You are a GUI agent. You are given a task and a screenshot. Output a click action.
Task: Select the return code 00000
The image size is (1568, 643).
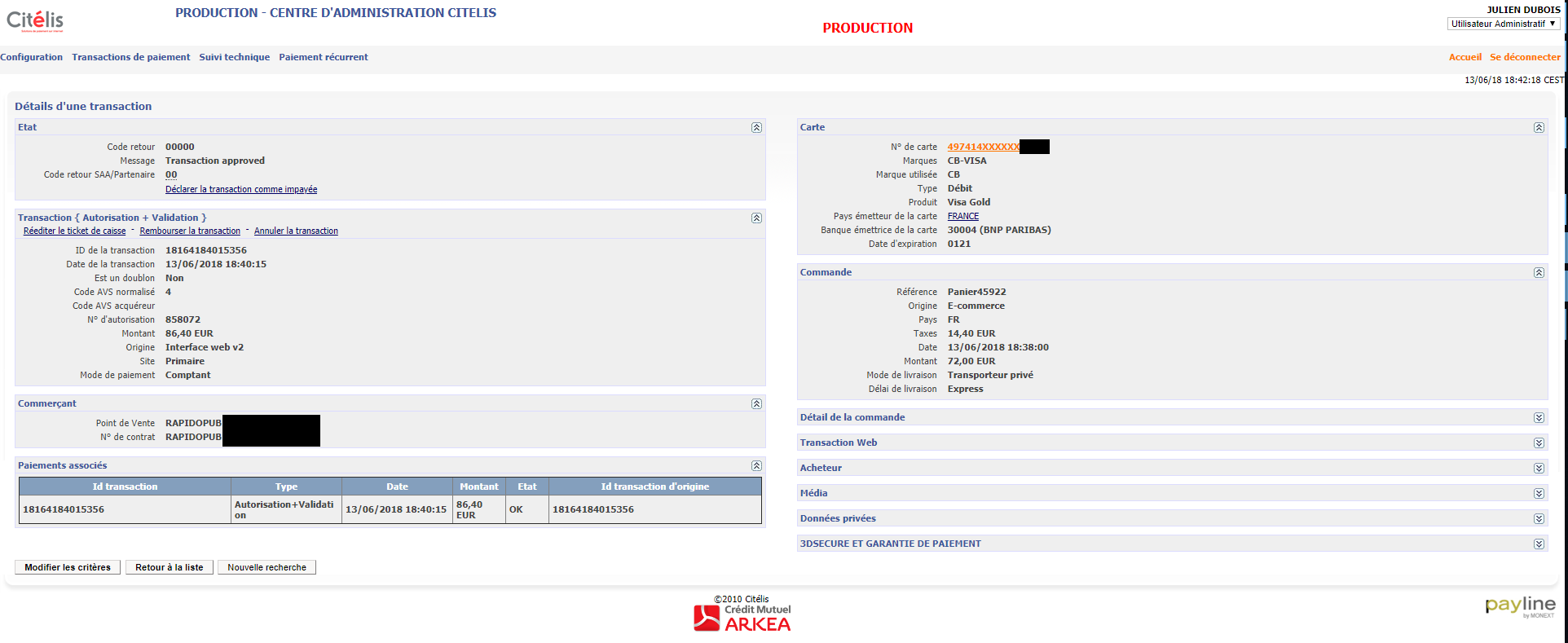tap(180, 147)
